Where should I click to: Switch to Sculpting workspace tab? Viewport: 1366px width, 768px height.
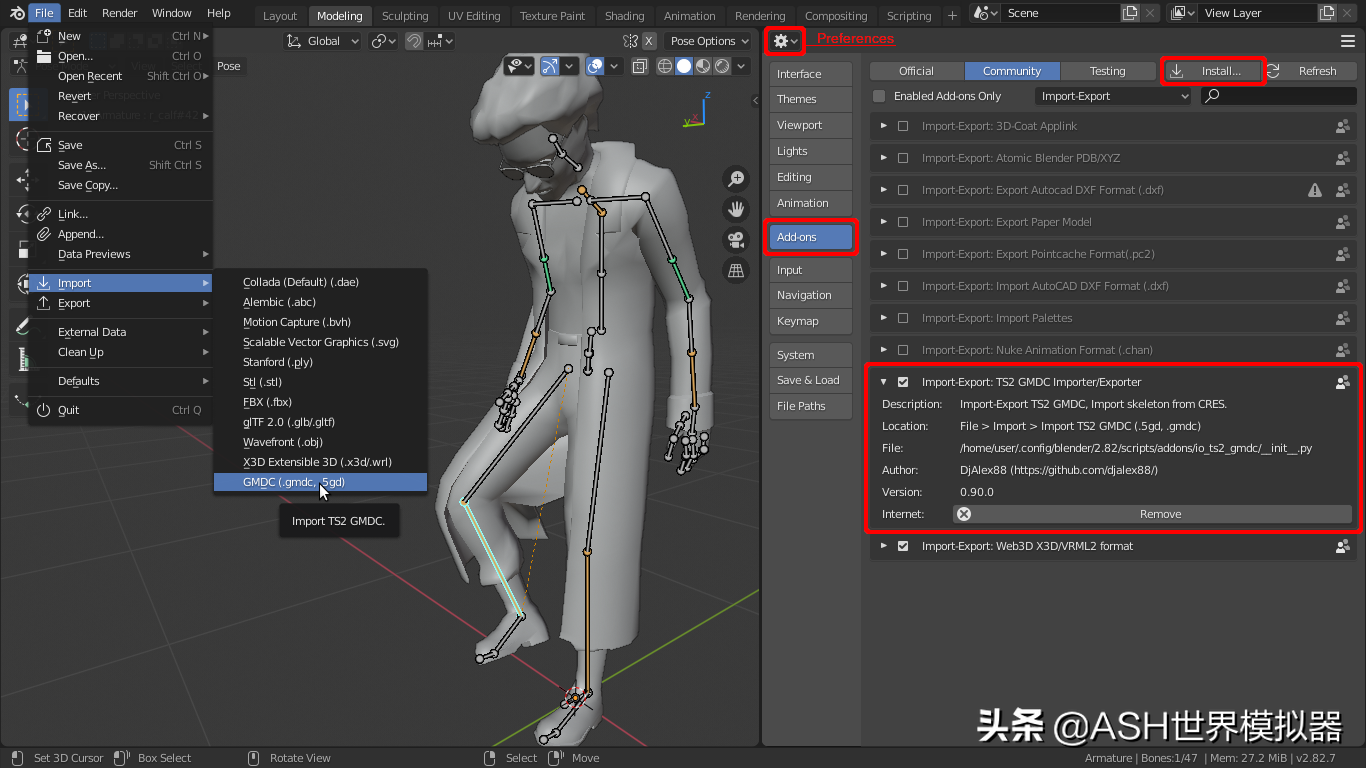pyautogui.click(x=405, y=16)
